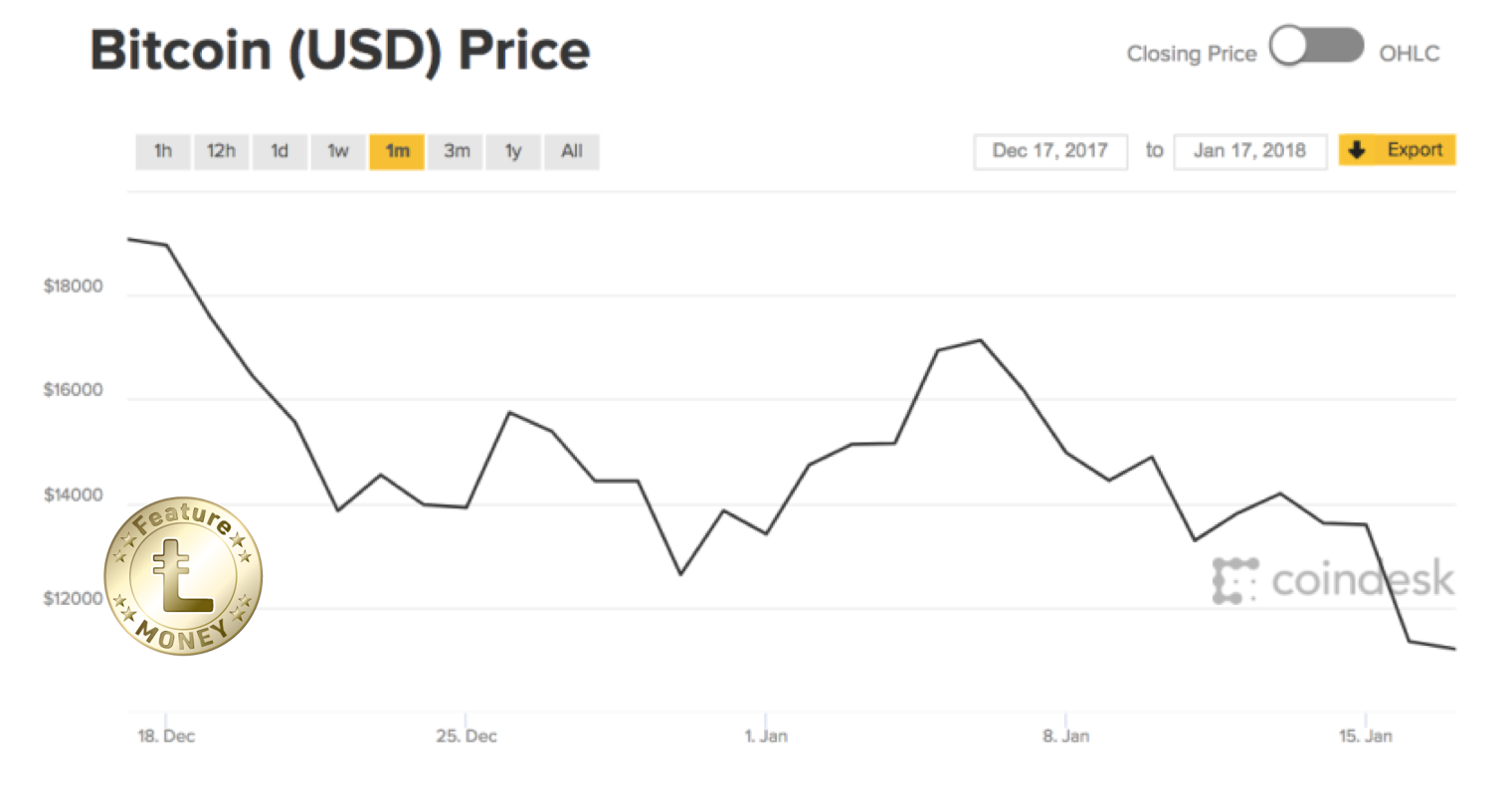The height and width of the screenshot is (792, 1512).
Task: Click the currently active 1m toggle
Action: pyautogui.click(x=397, y=151)
